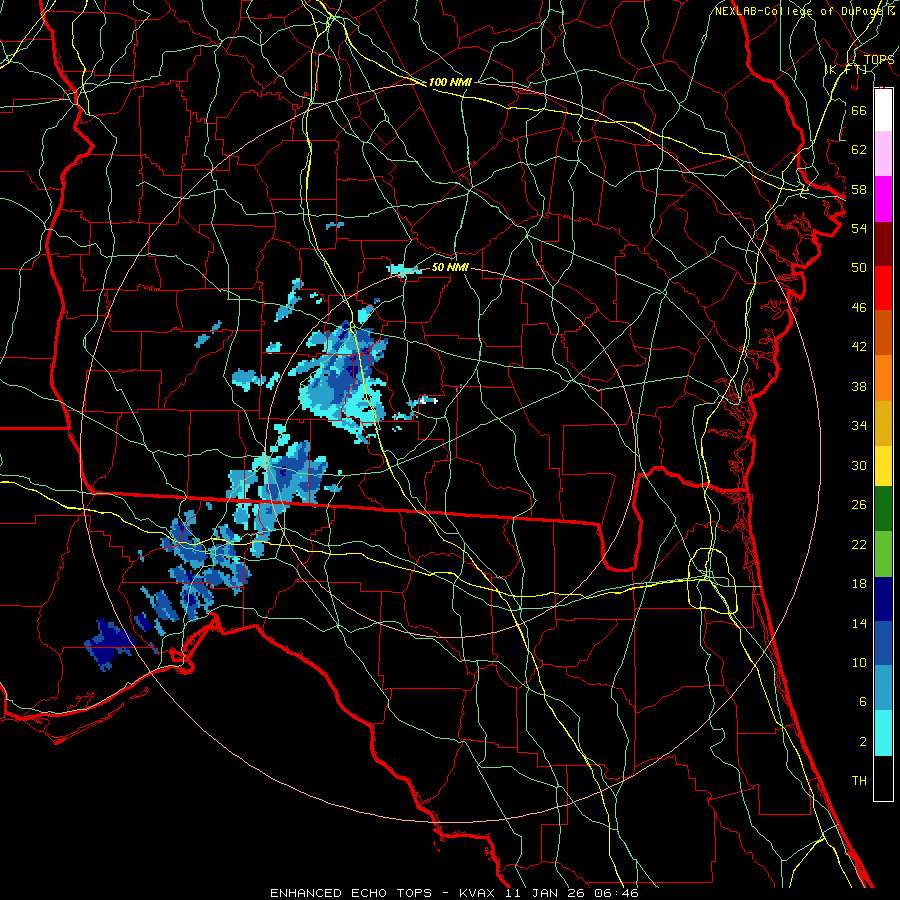
Task: Click the light green 22 kft swatch
Action: point(883,554)
